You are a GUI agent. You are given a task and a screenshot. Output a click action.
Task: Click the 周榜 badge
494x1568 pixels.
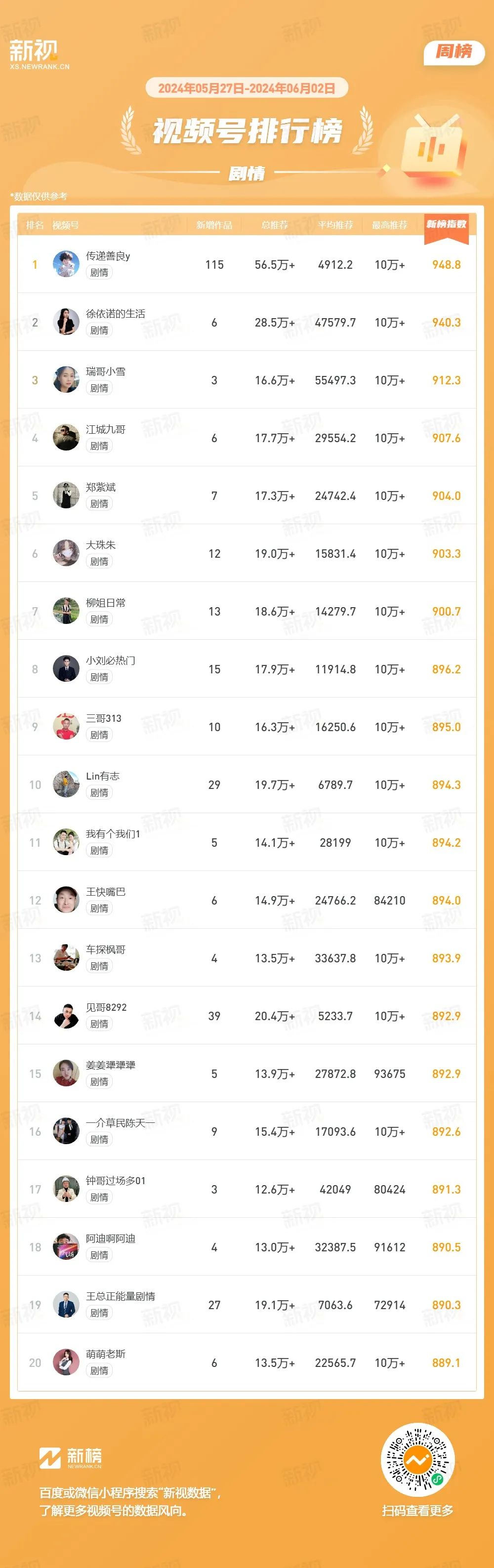454,52
